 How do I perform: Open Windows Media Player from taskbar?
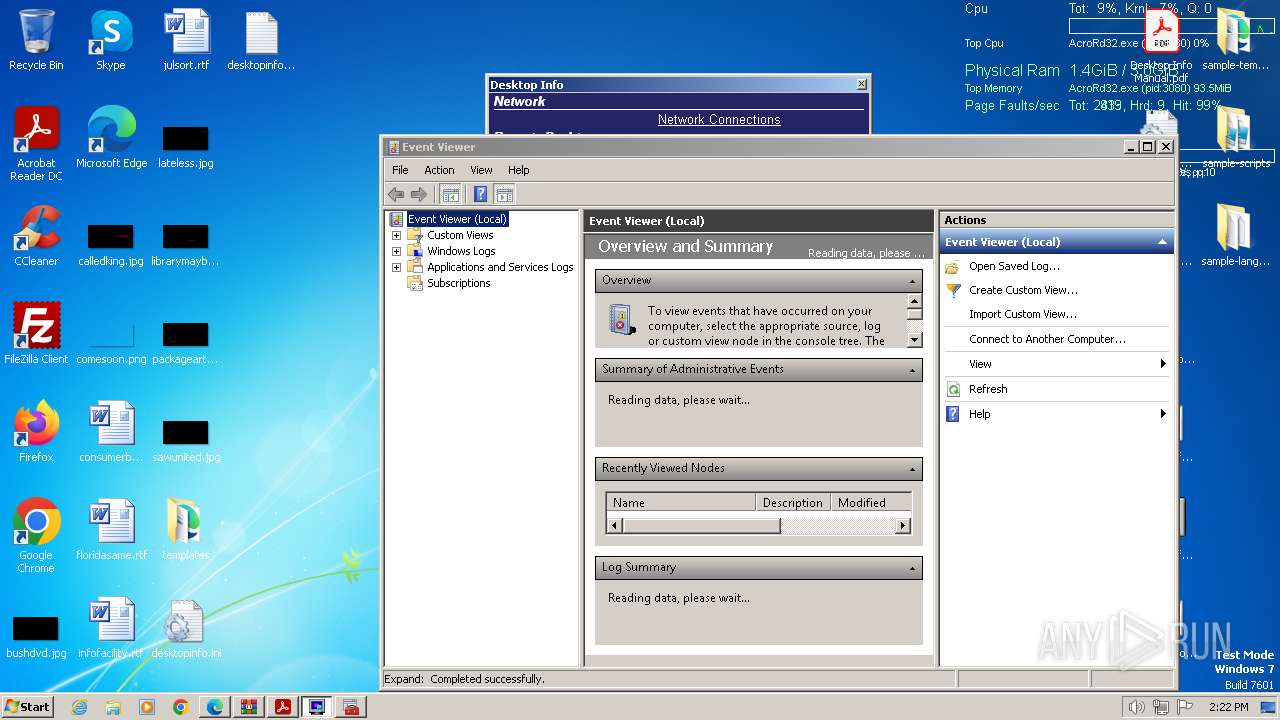tap(147, 707)
